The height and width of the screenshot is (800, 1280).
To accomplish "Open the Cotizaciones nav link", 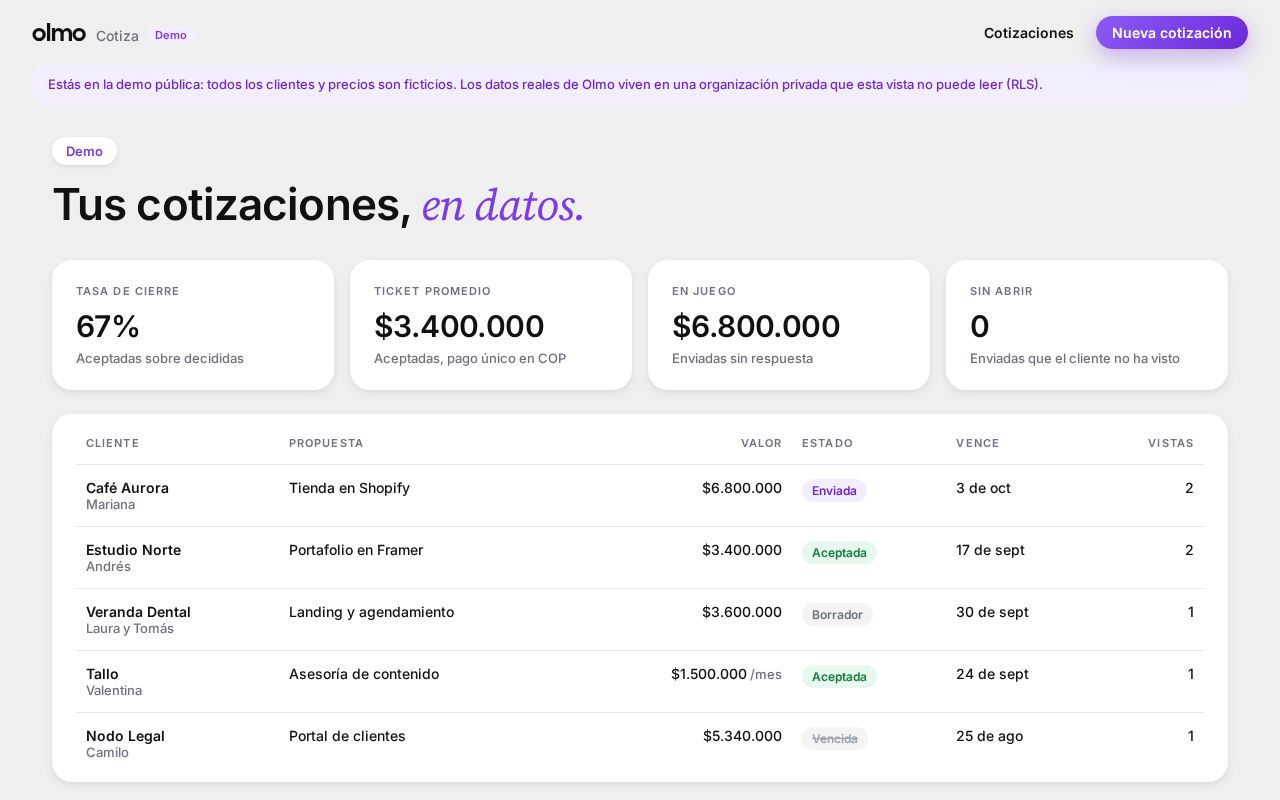I will (x=1029, y=33).
